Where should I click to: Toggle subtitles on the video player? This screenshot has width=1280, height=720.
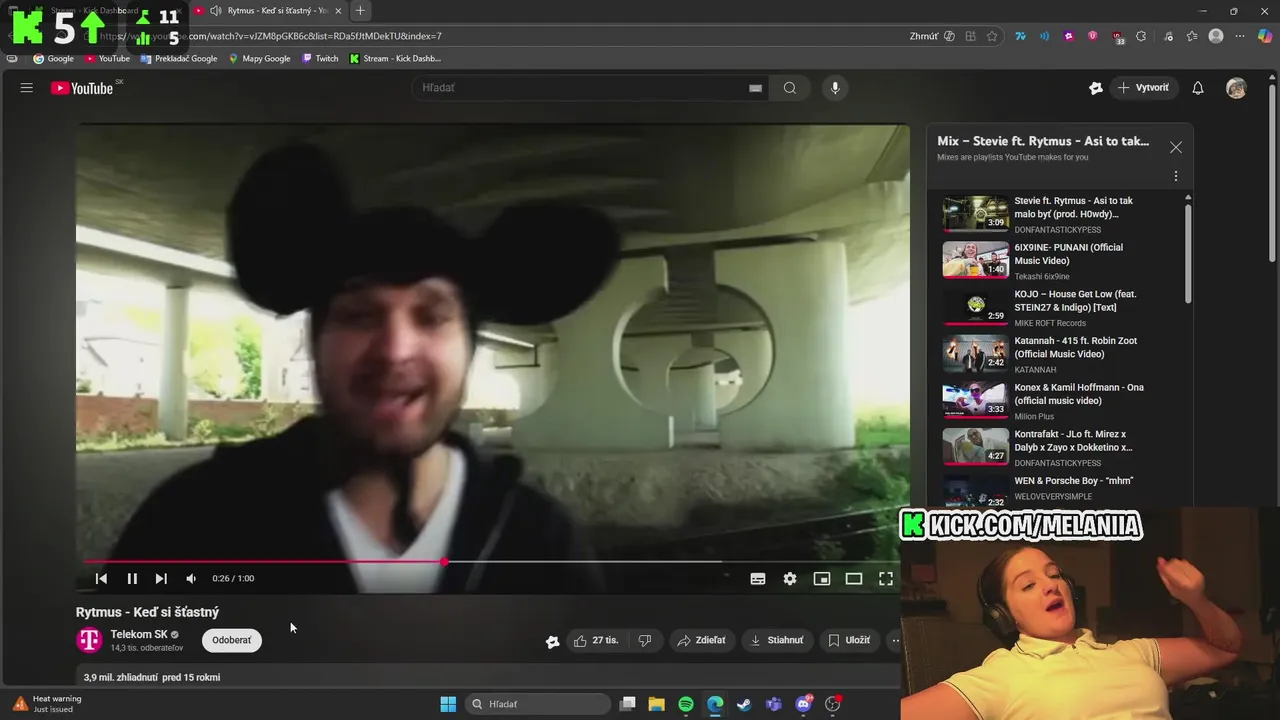(x=758, y=578)
